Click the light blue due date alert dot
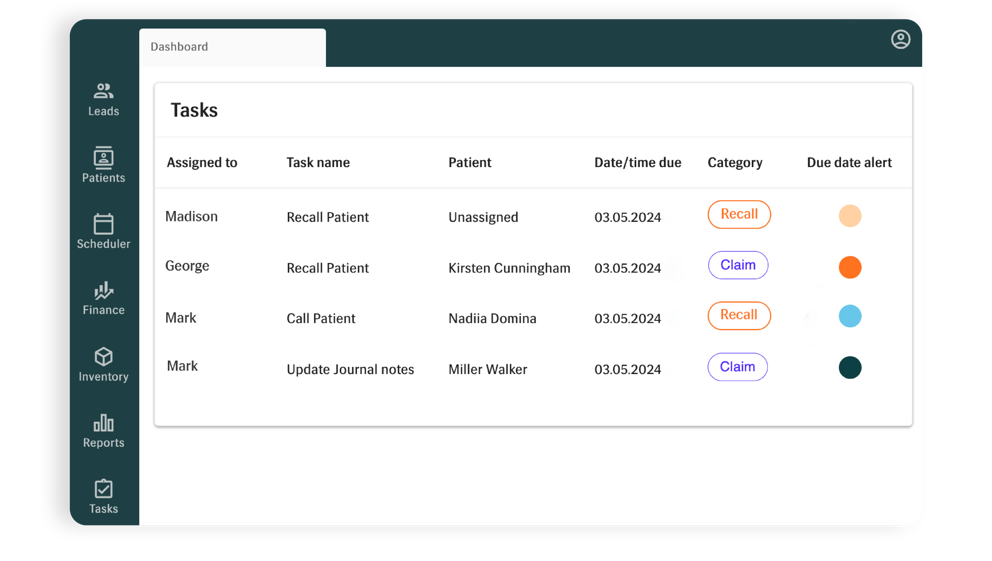Image resolution: width=992 pixels, height=561 pixels. (850, 316)
